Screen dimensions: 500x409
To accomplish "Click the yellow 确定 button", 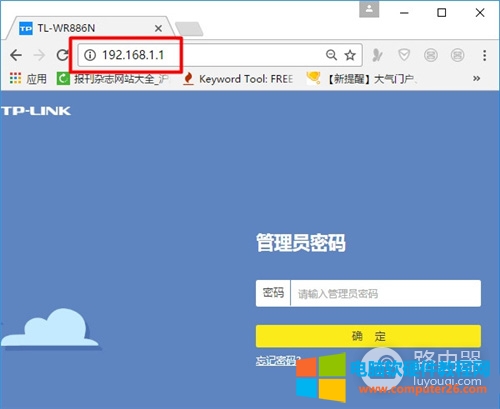I will point(368,336).
